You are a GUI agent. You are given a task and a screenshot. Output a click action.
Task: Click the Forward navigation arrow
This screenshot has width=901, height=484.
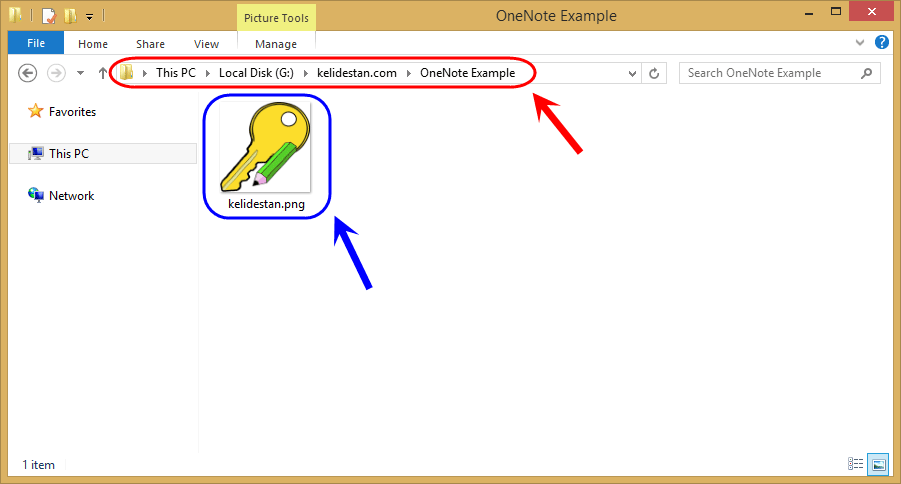coord(56,73)
